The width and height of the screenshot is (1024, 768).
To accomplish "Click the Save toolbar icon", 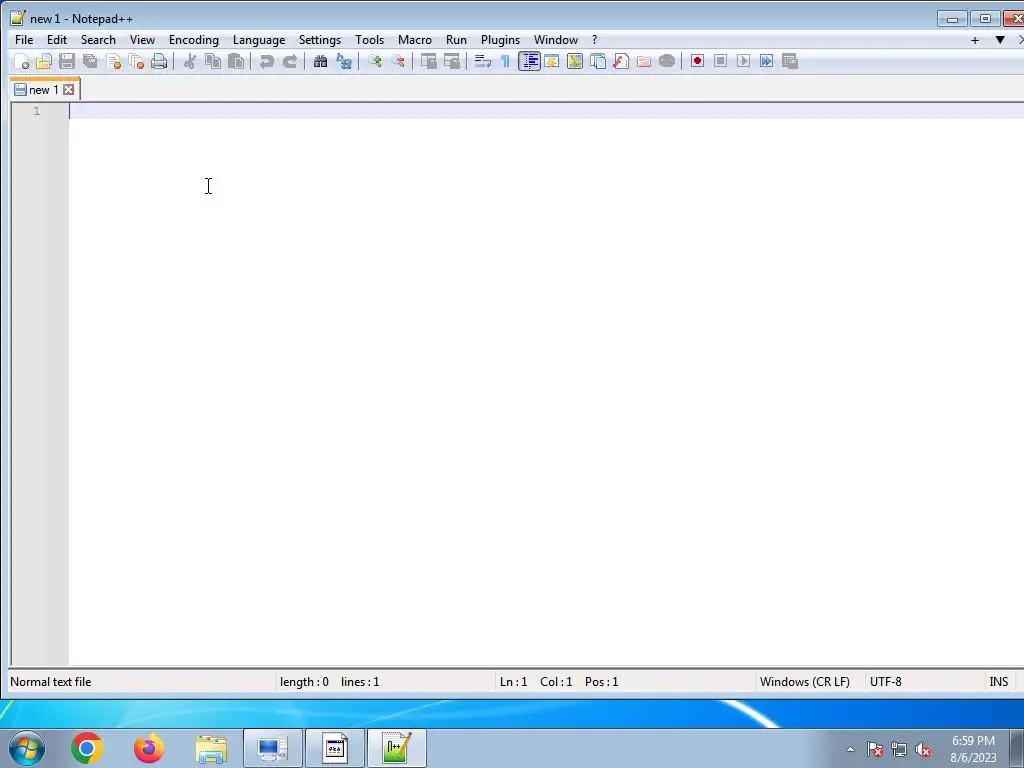I will (67, 61).
